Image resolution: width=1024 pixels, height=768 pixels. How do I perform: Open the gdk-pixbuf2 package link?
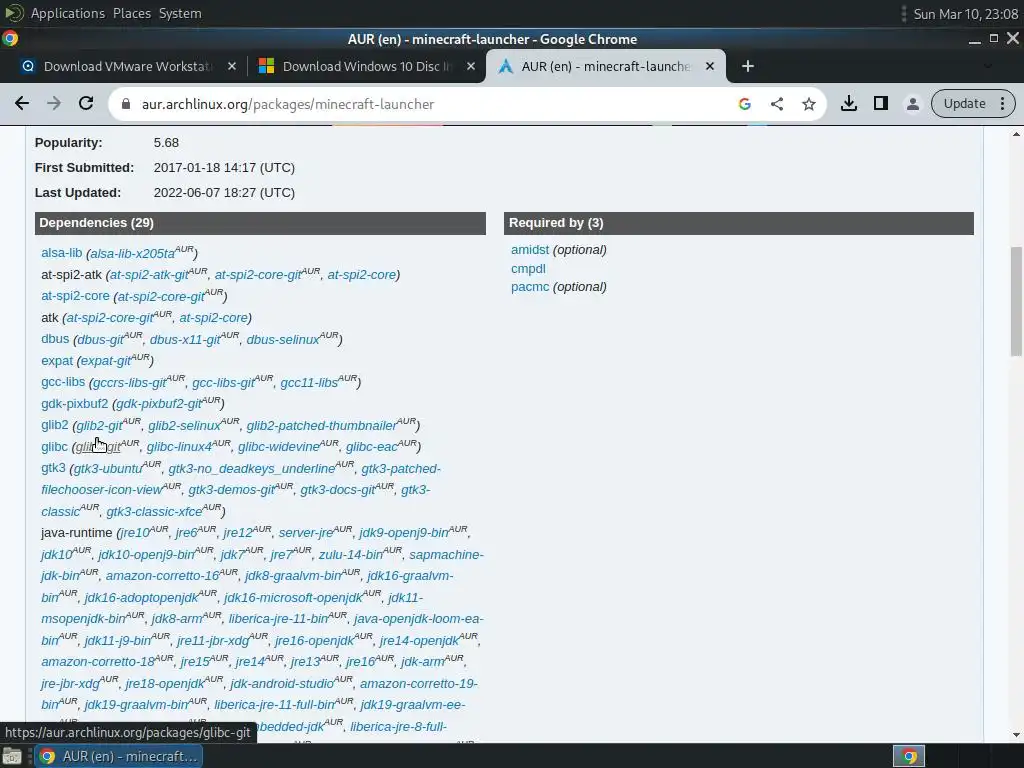point(74,404)
